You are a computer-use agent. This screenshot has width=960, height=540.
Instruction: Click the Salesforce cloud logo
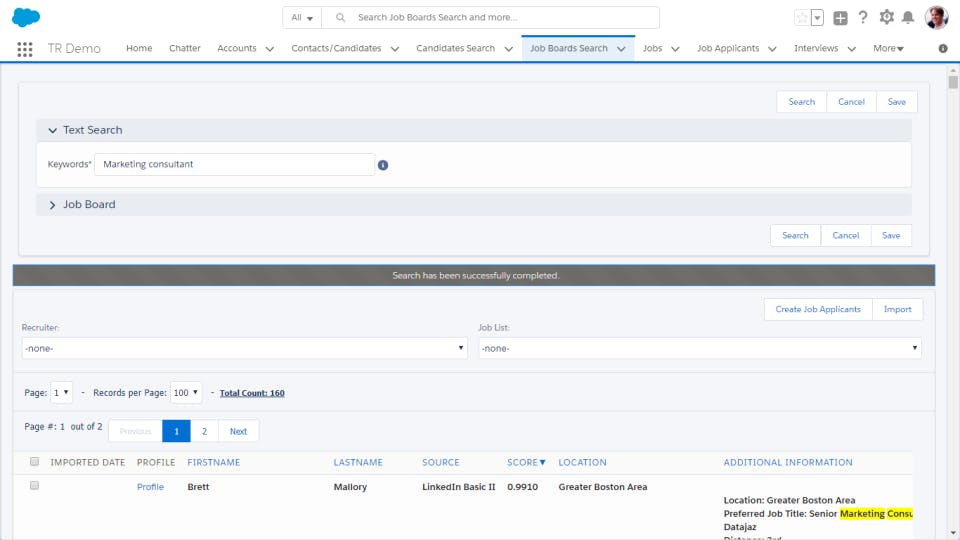click(26, 17)
